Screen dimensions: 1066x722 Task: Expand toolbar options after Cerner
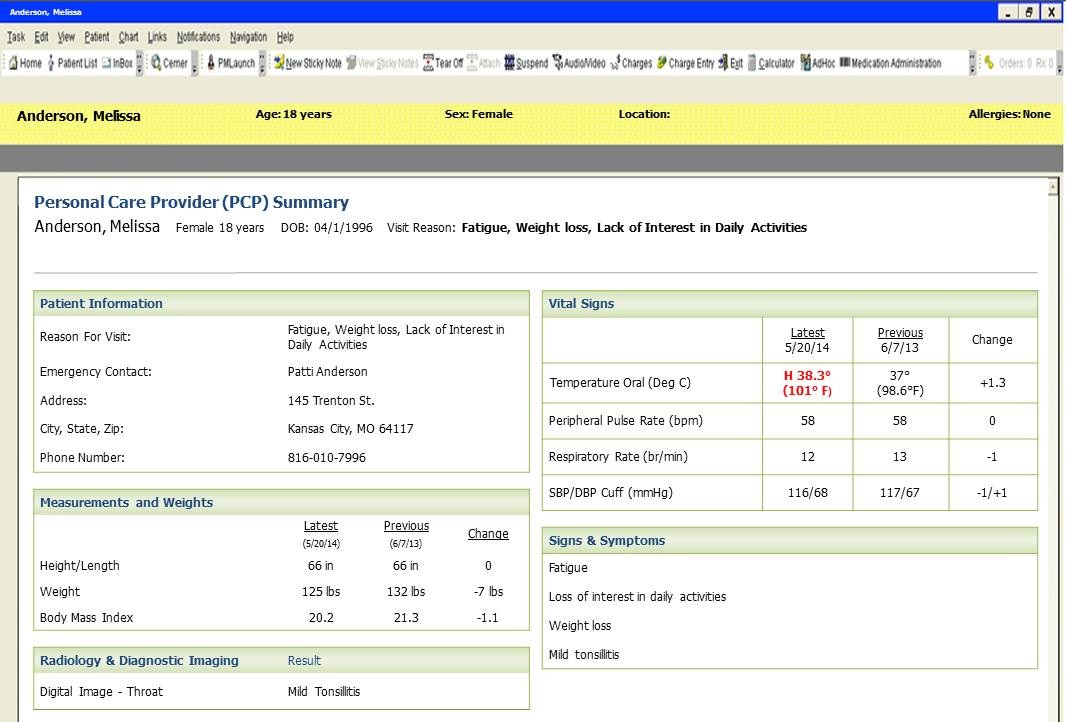[194, 63]
